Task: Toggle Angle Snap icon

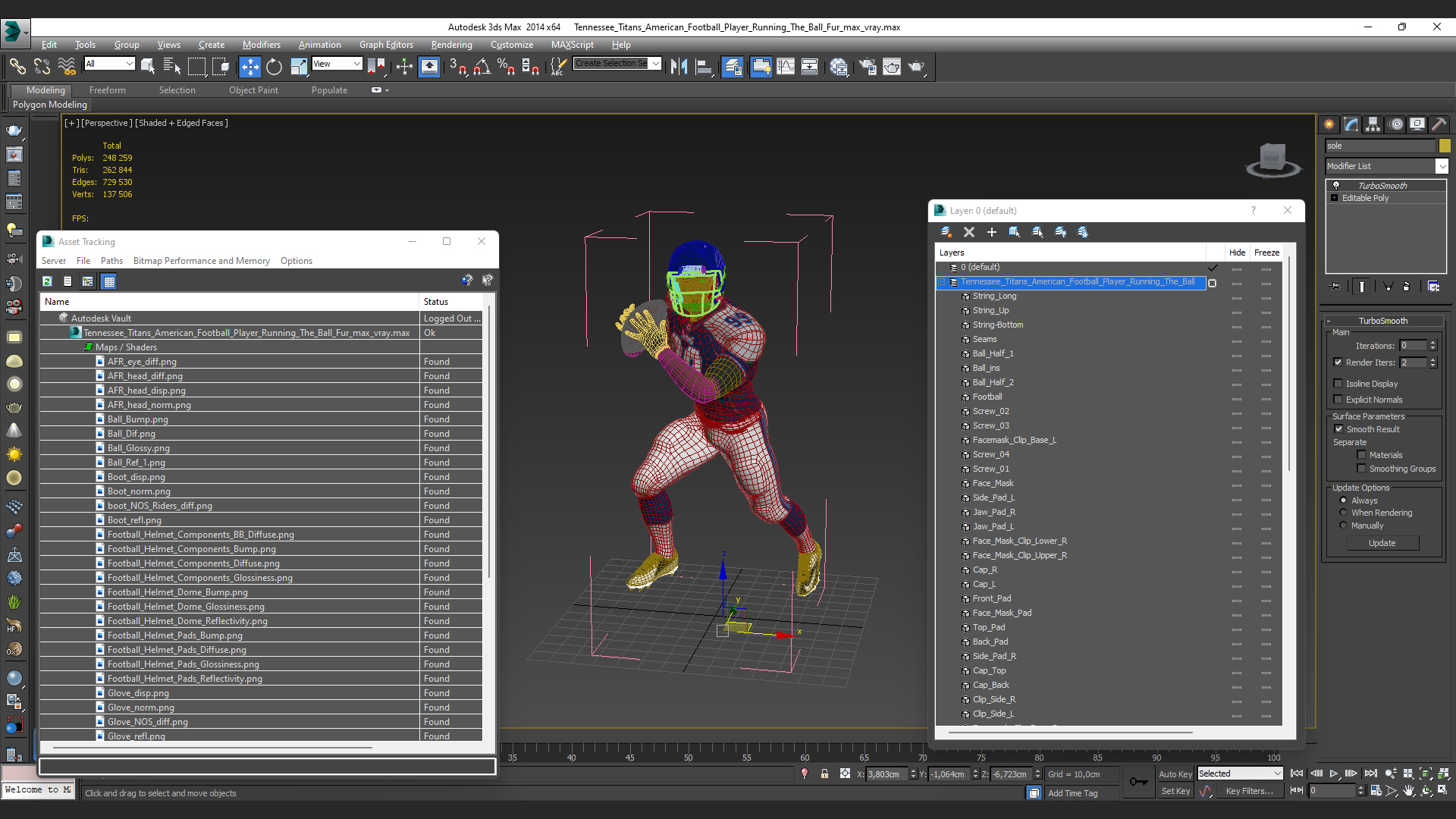Action: pyautogui.click(x=482, y=67)
